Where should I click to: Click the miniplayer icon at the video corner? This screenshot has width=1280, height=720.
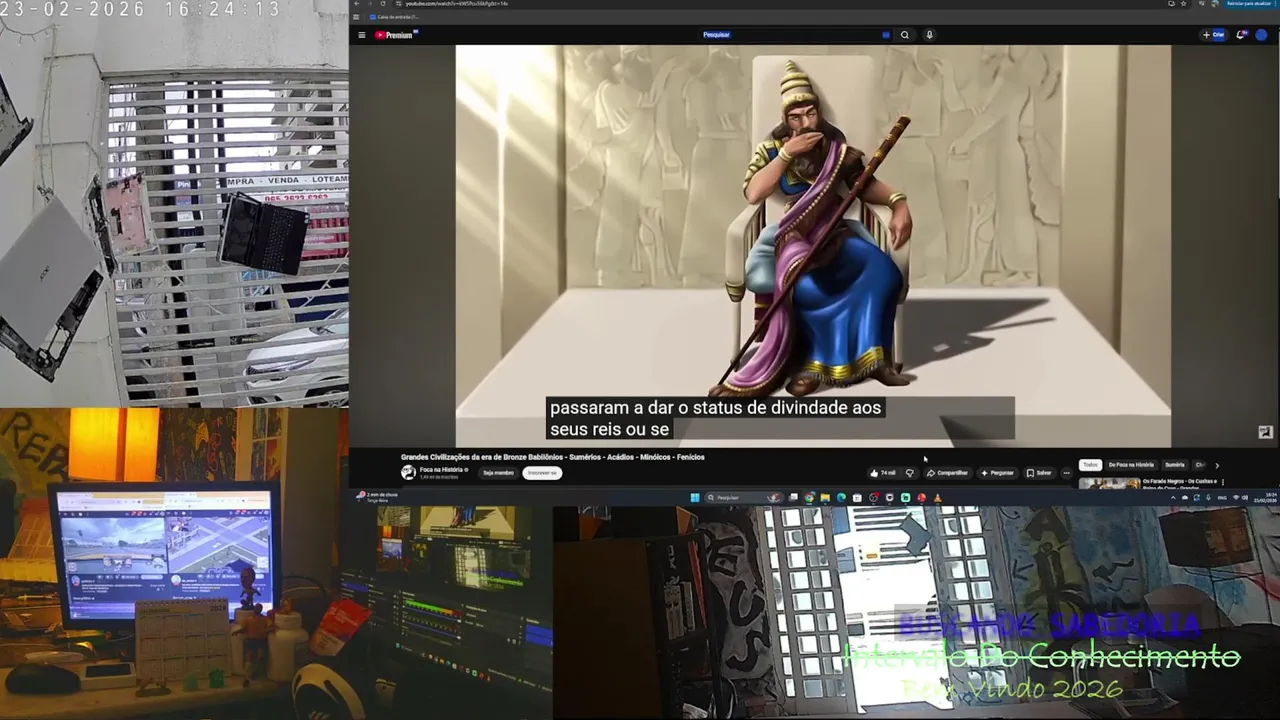[x=1265, y=432]
